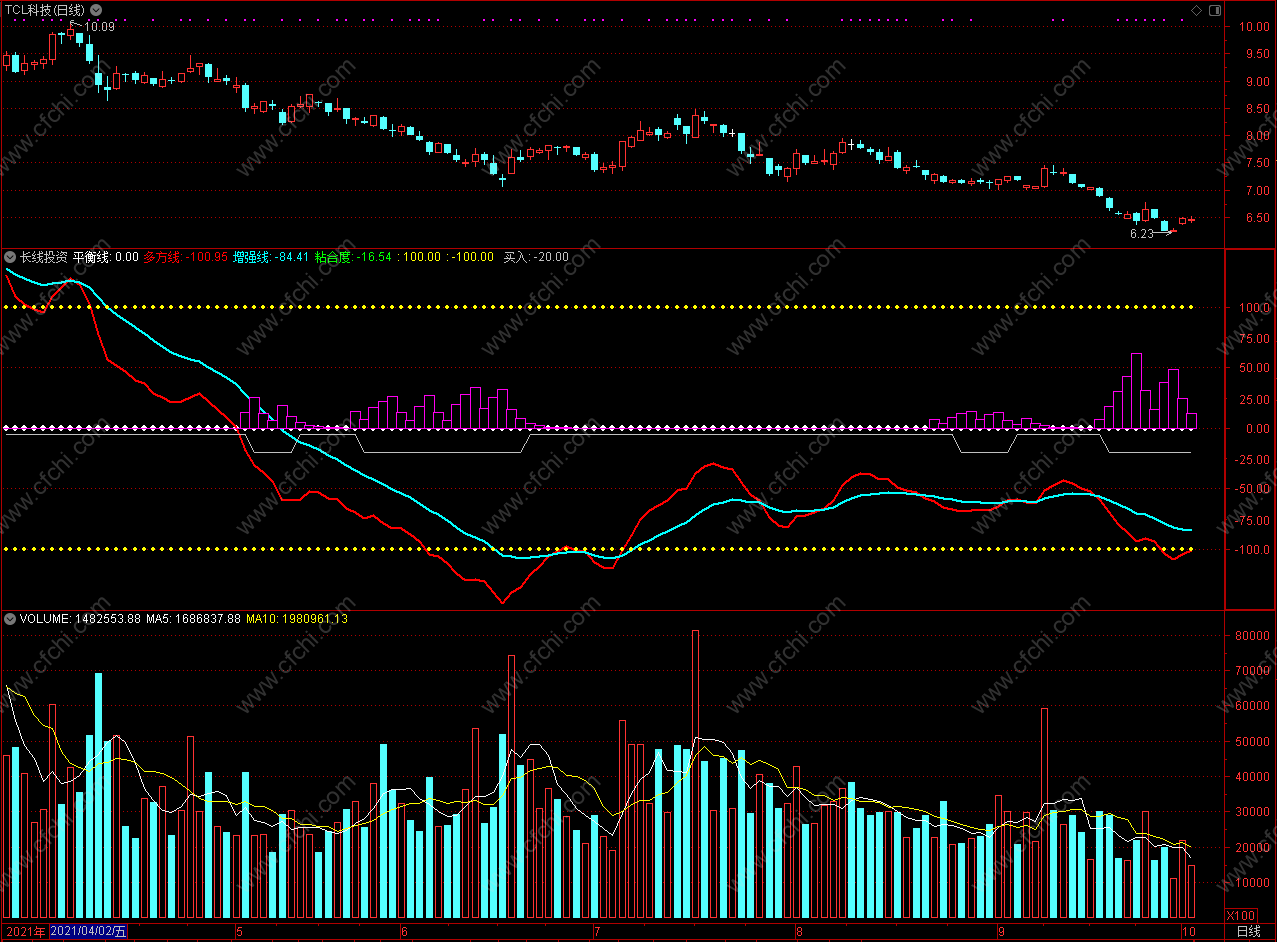The image size is (1277, 942).
Task: Click the 粘合度: -16.54 legend entry
Action: point(351,257)
